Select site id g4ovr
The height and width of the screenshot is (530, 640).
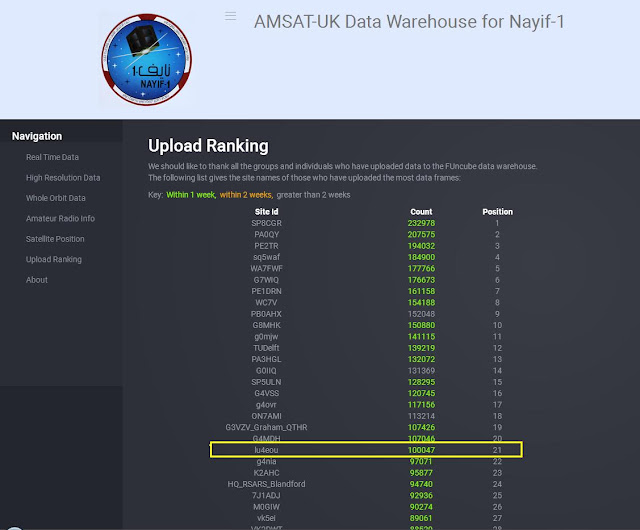[x=267, y=405]
